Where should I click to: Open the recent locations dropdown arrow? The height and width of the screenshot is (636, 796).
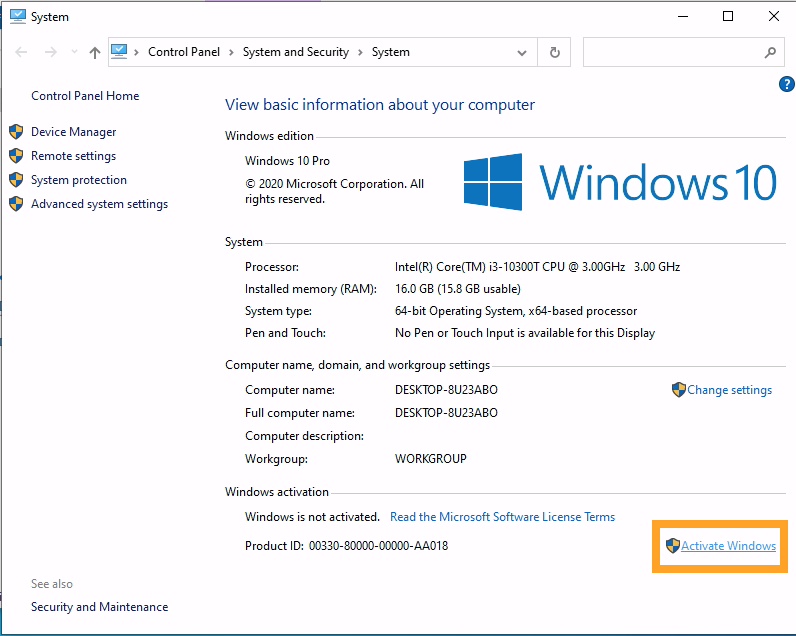pos(74,52)
